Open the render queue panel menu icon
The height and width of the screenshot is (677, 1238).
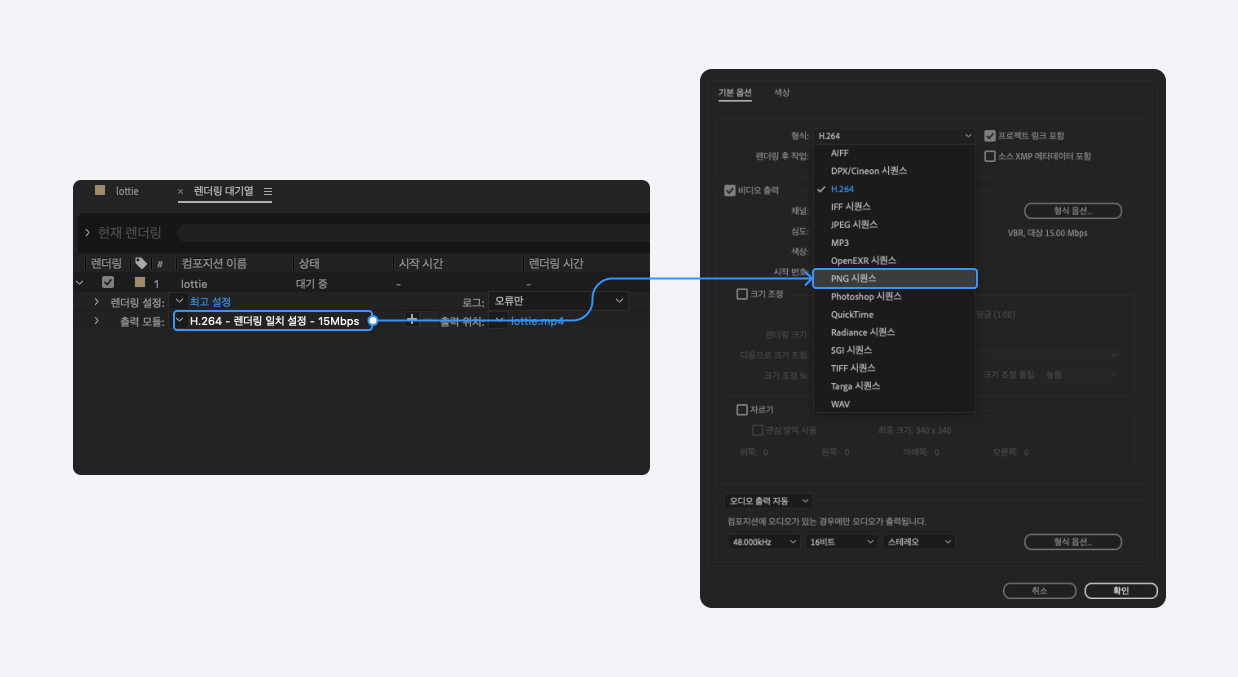(267, 191)
